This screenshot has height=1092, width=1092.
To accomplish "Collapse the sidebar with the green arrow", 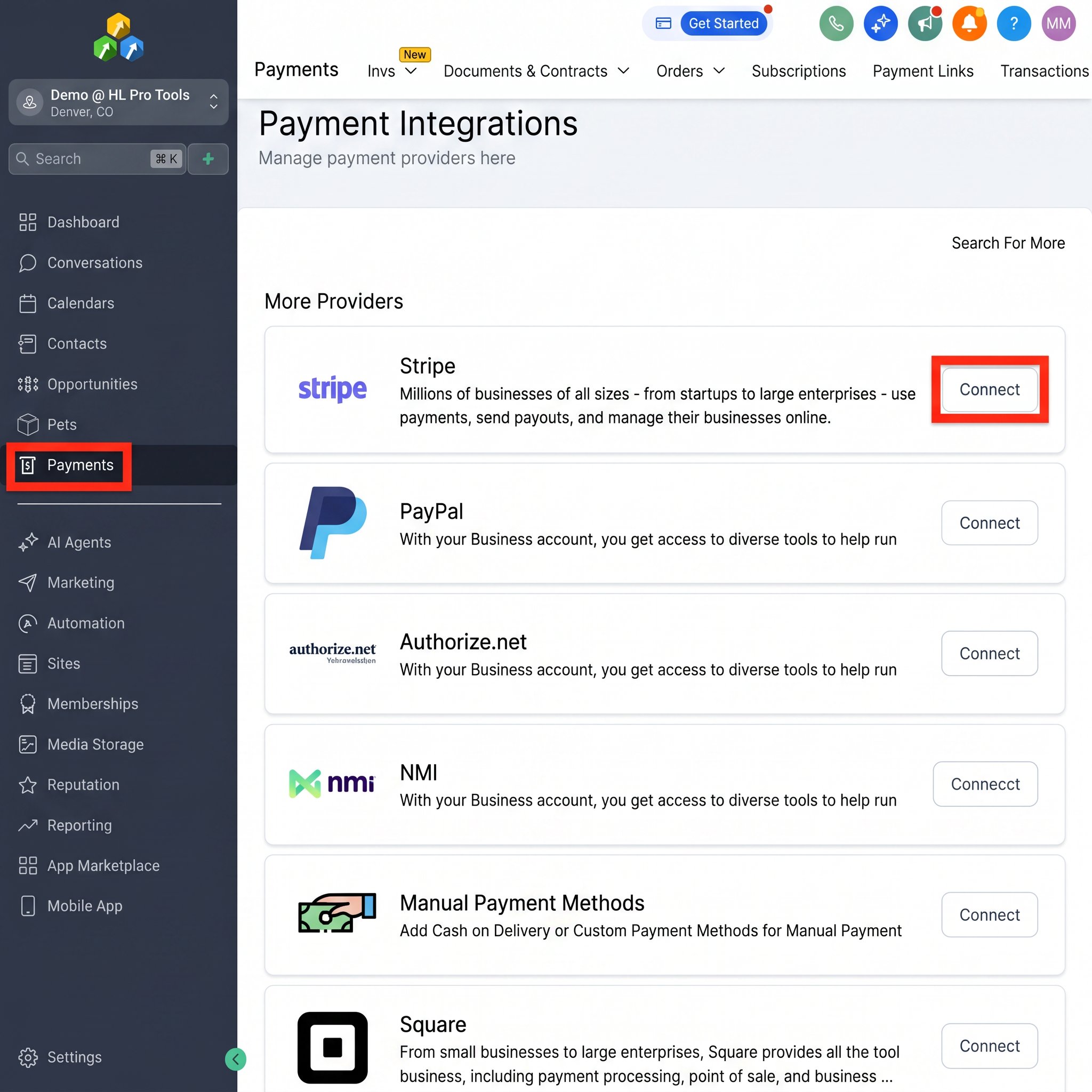I will [x=236, y=1058].
